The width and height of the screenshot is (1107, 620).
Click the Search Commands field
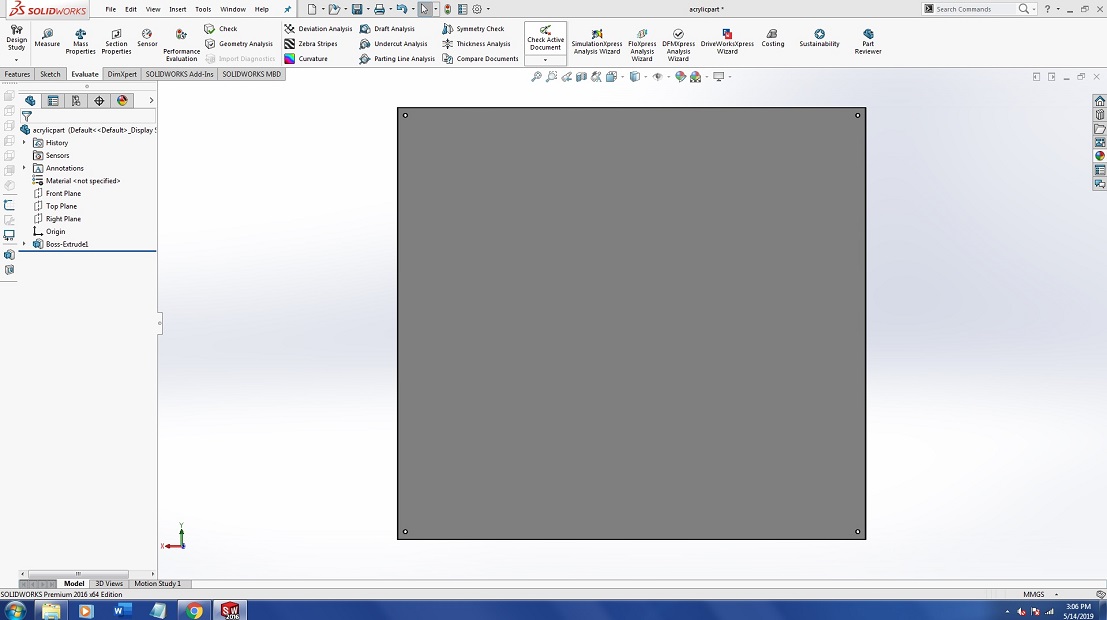[976, 9]
